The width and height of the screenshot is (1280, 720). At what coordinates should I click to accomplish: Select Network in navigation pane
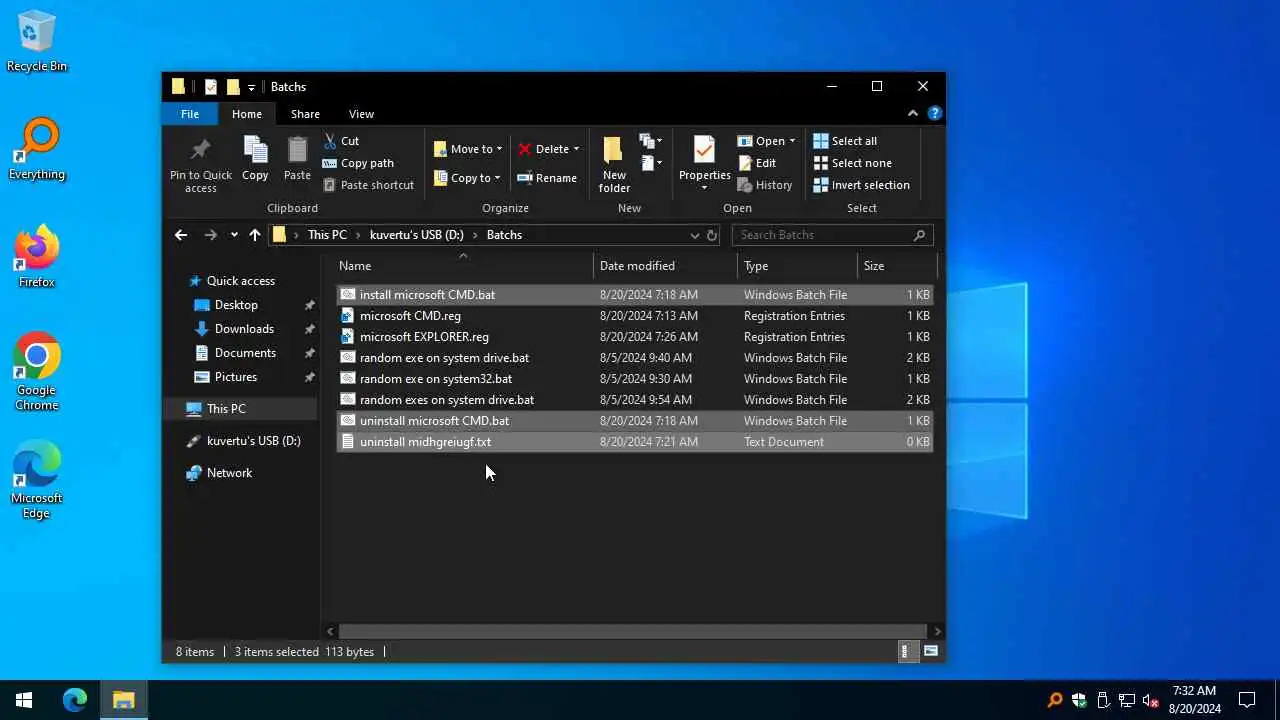pos(229,473)
